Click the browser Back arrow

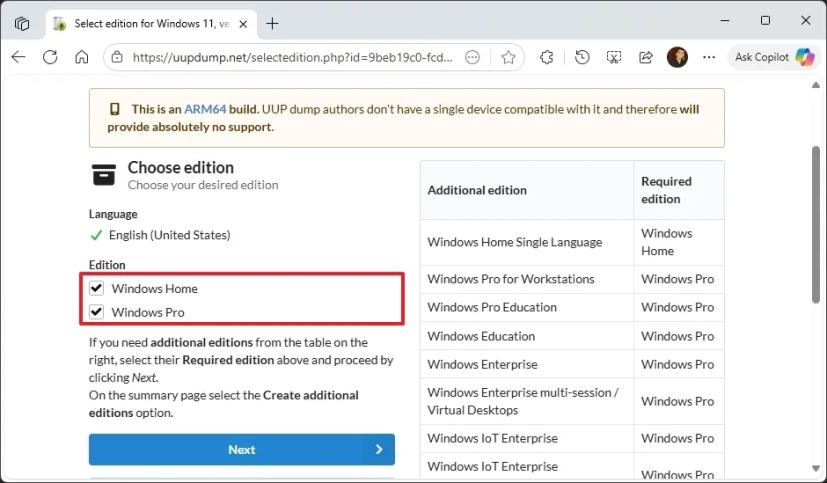(18, 57)
